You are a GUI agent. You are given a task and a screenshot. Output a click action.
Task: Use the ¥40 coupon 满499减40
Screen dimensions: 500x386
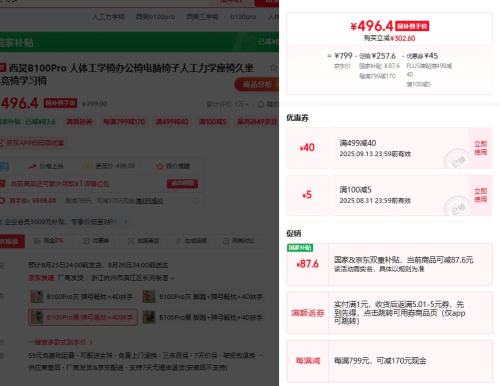click(x=480, y=148)
